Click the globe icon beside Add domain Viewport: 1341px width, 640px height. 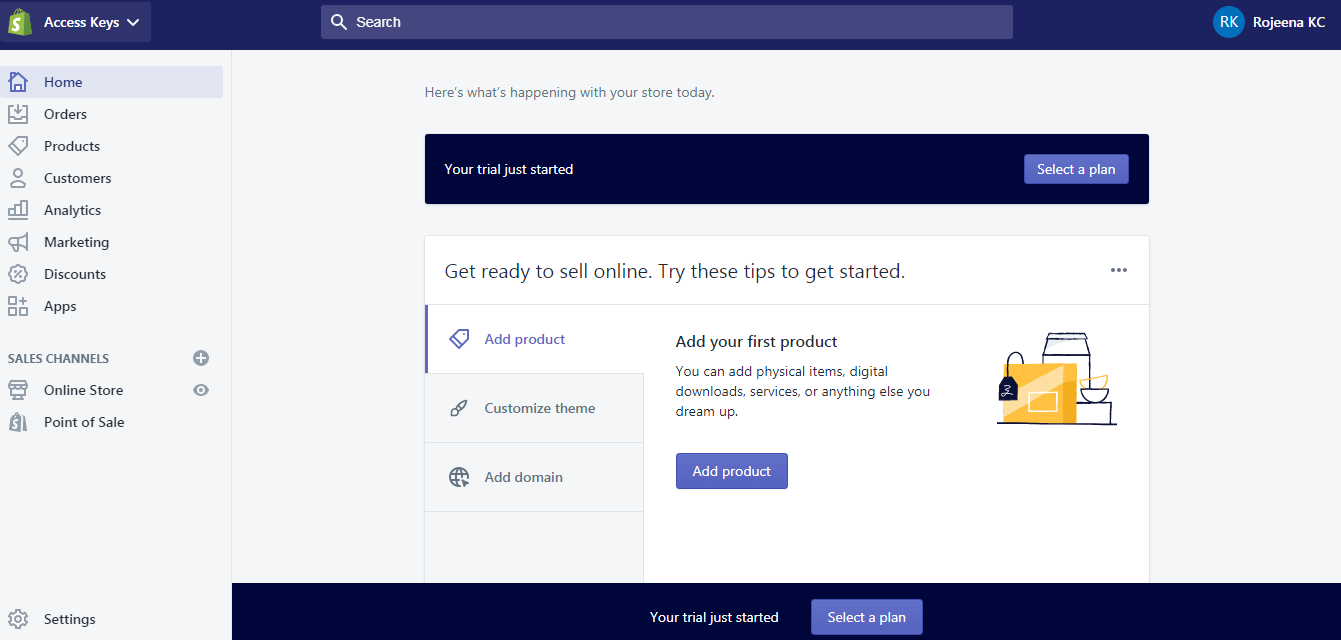point(459,477)
